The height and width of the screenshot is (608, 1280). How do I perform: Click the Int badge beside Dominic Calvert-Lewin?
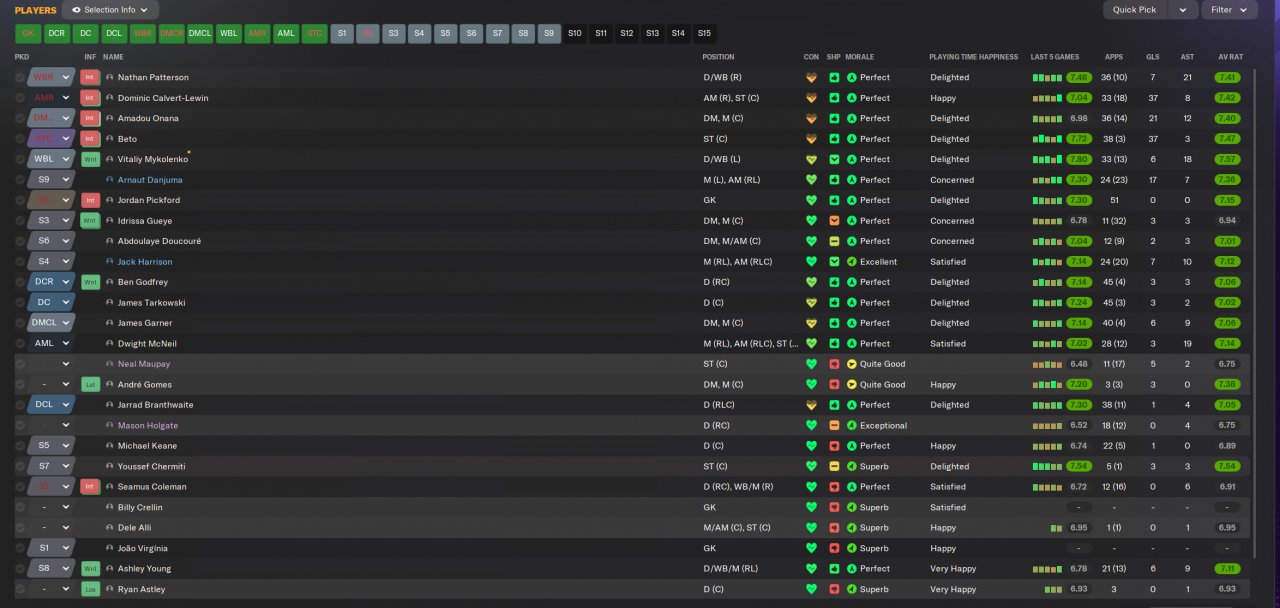(90, 98)
